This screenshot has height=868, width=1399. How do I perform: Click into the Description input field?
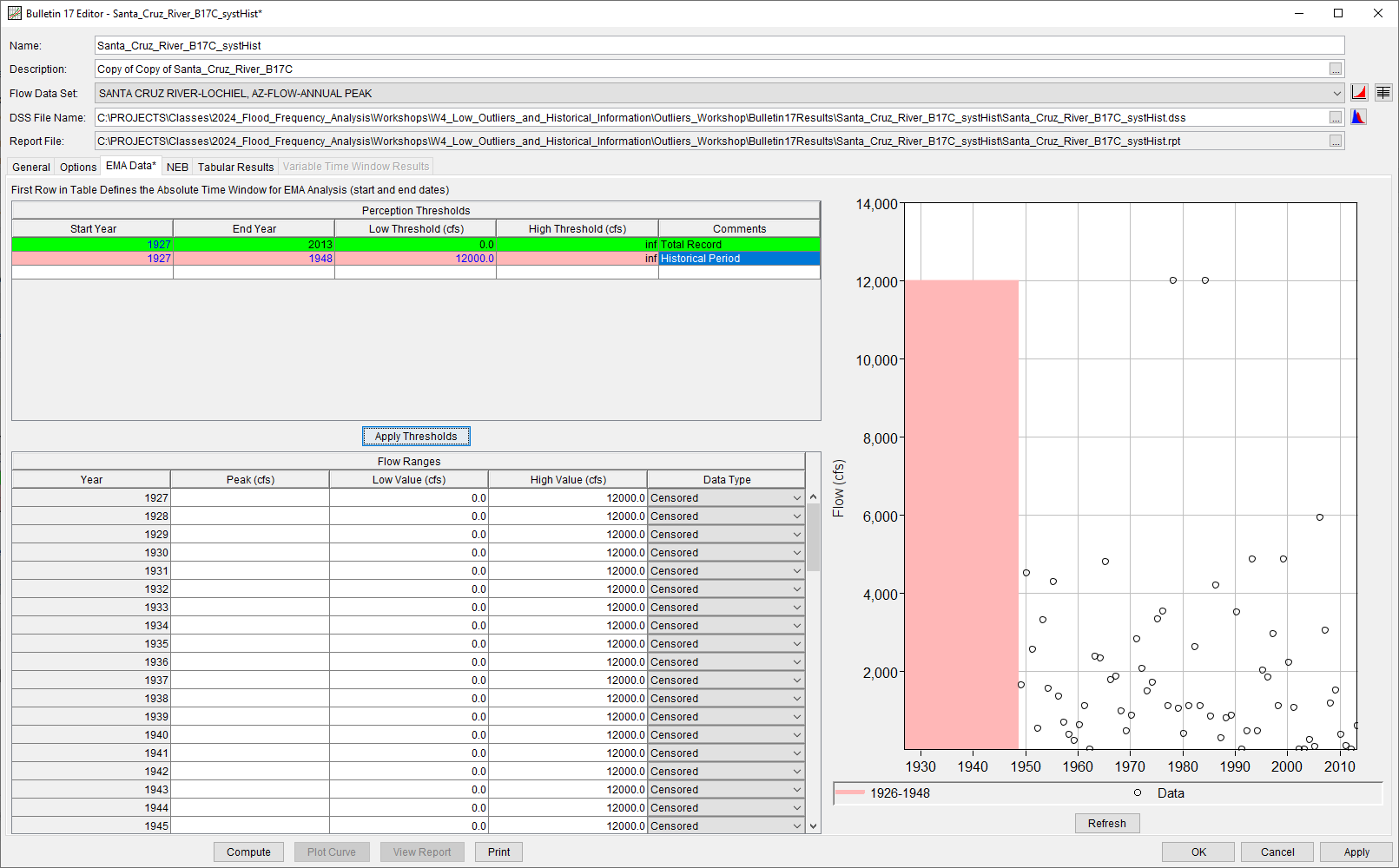(710, 69)
